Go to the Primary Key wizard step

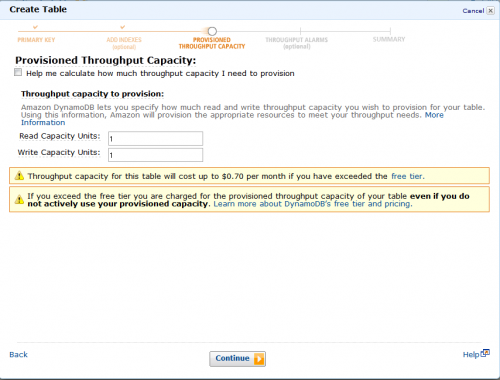[x=36, y=40]
